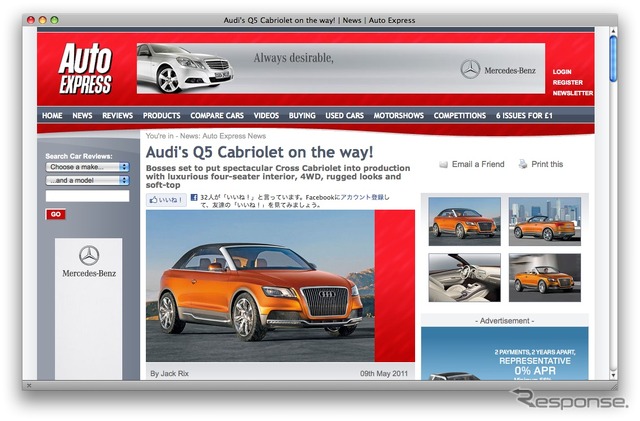Select the MOTORSHOWS menu item

[399, 116]
